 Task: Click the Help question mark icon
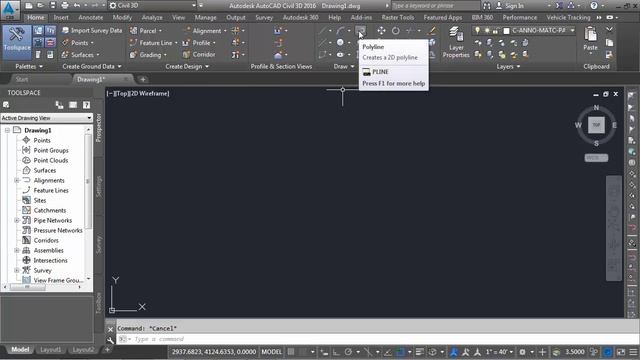tap(594, 5)
